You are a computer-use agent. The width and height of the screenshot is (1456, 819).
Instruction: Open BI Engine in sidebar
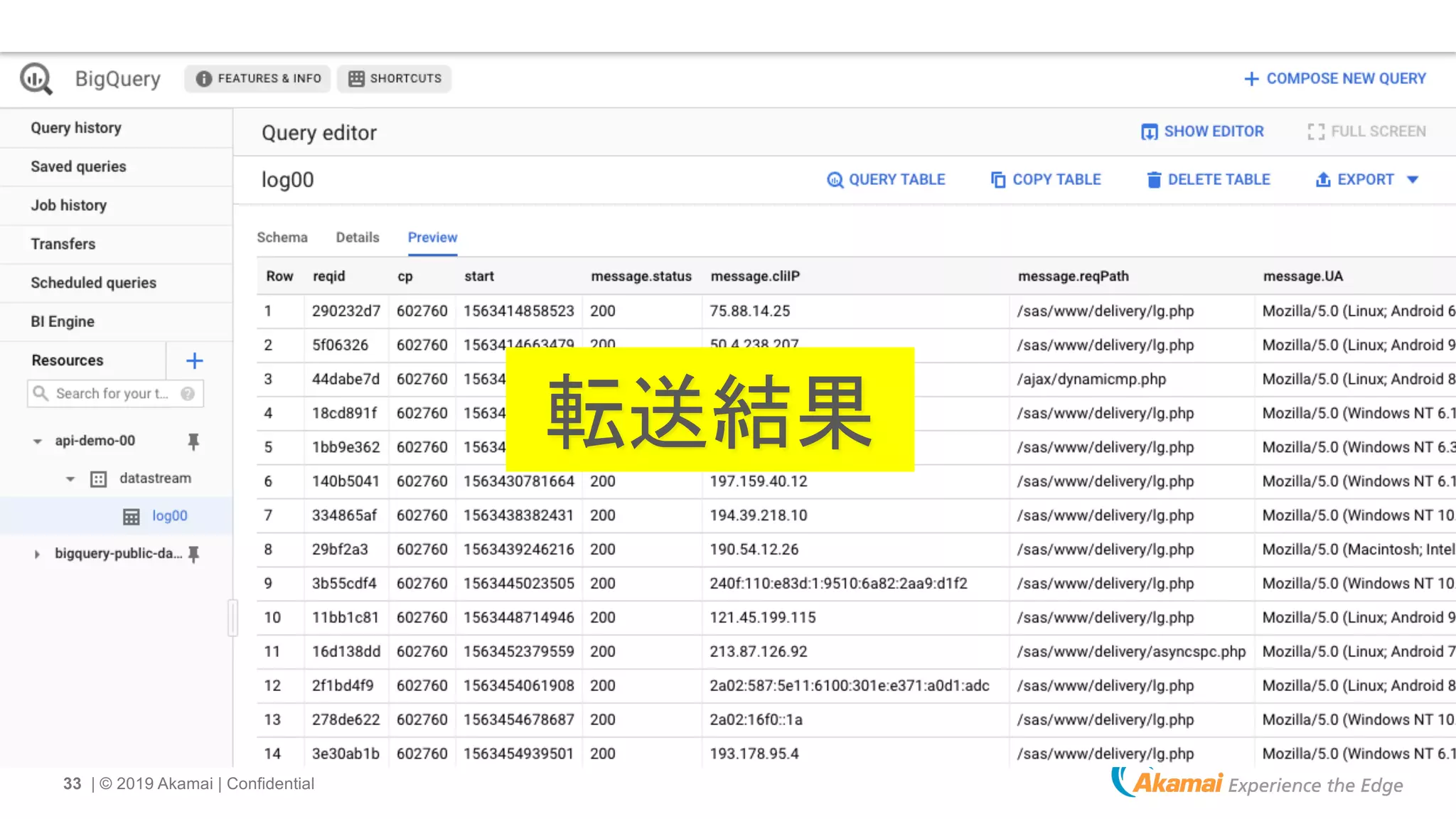(x=117, y=321)
